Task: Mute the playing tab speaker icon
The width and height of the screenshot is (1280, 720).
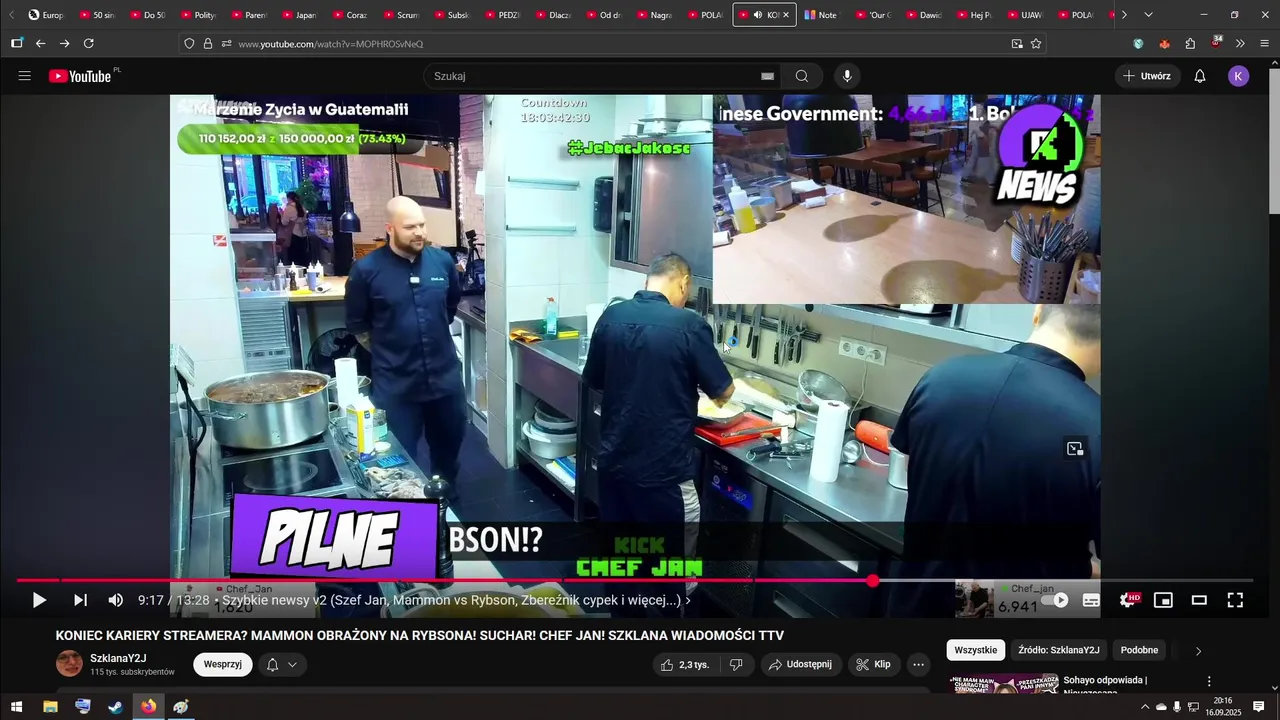Action: pyautogui.click(x=757, y=15)
